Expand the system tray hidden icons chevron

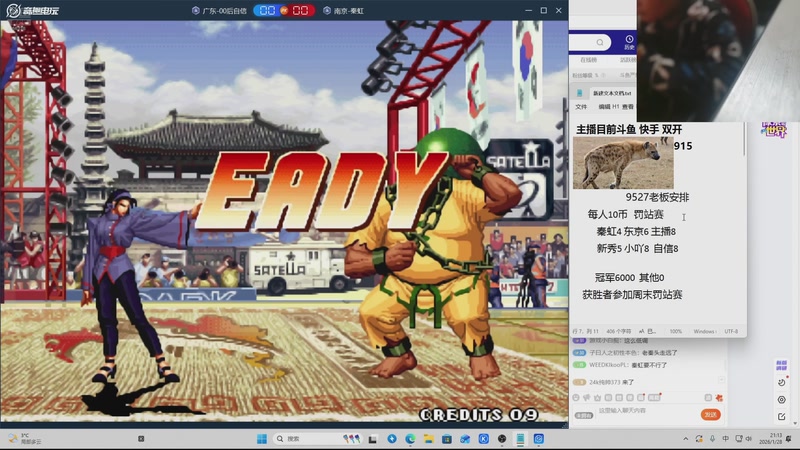(x=686, y=439)
